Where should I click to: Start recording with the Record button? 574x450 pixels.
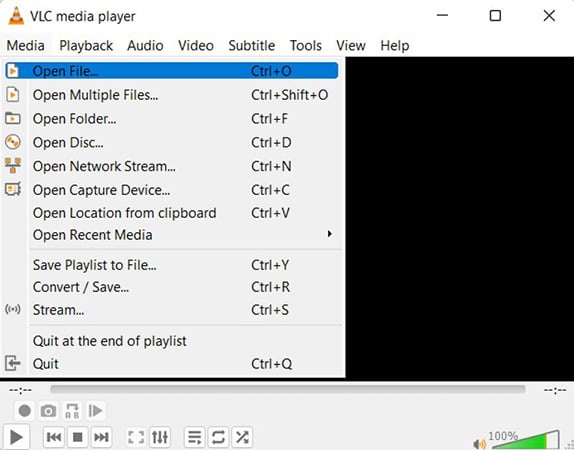point(25,411)
